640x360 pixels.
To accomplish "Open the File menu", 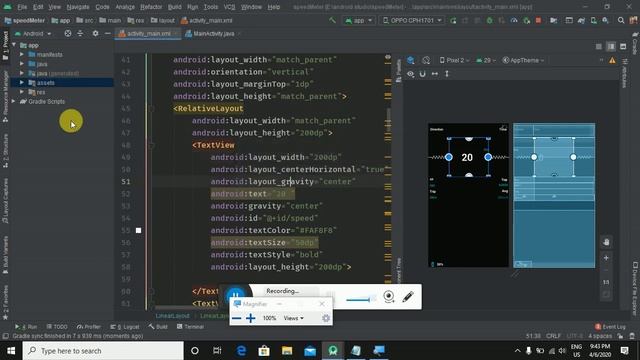I will coord(22,7).
